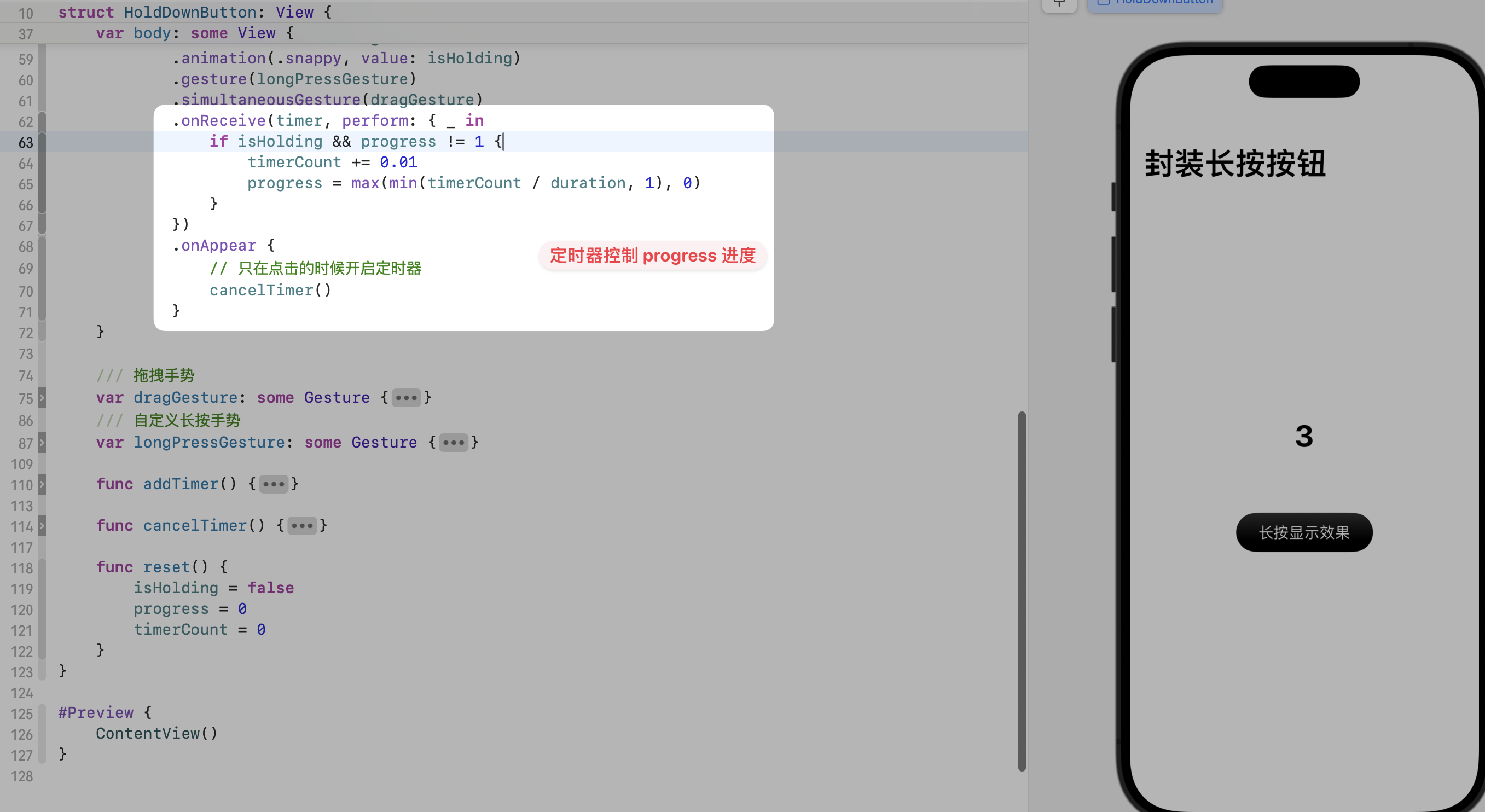Click the 定时器控制 progress 进度 annotation label
Screen dimensions: 1485x812
click(x=653, y=256)
